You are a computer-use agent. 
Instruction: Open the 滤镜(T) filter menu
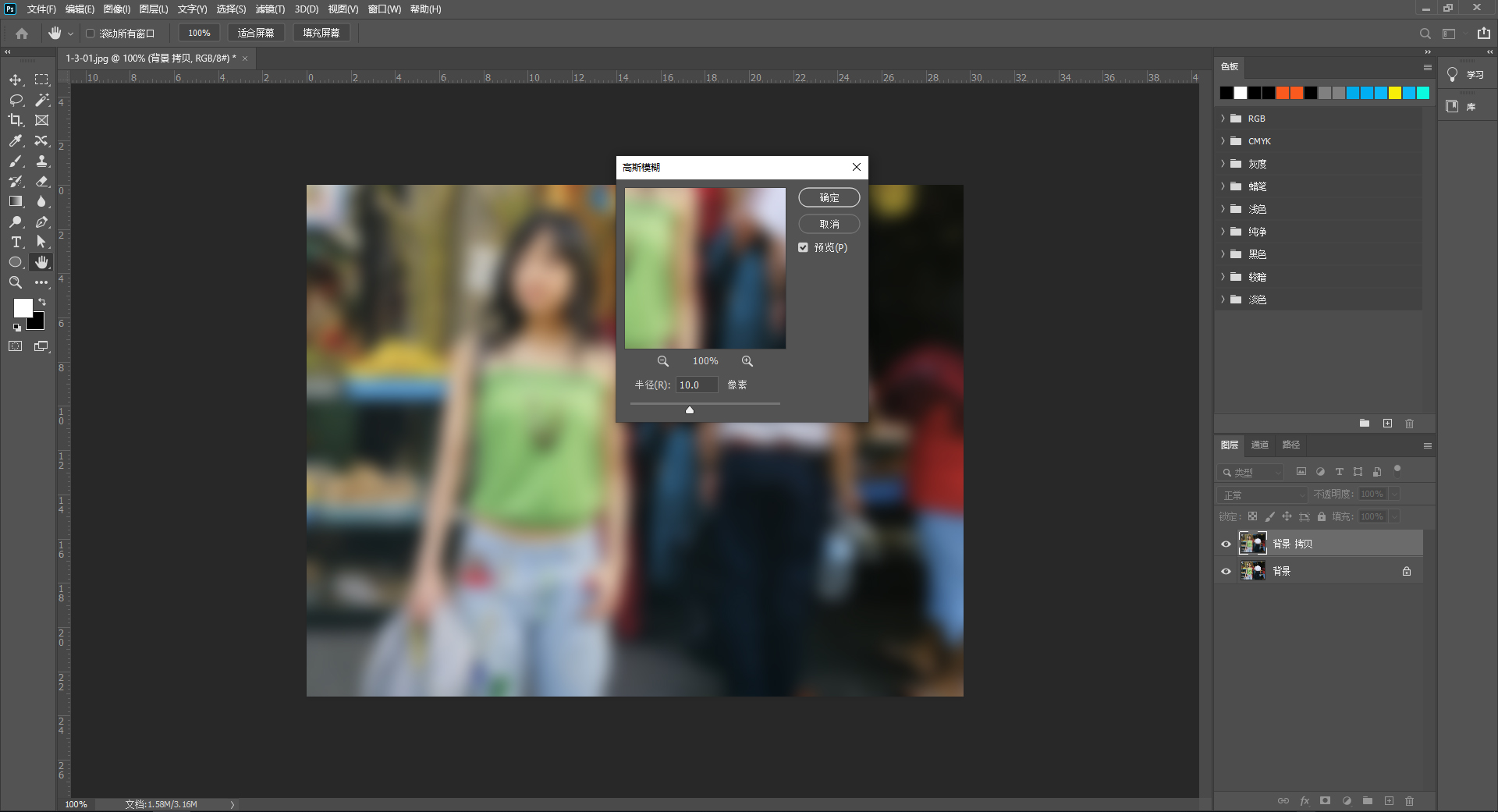point(270,9)
